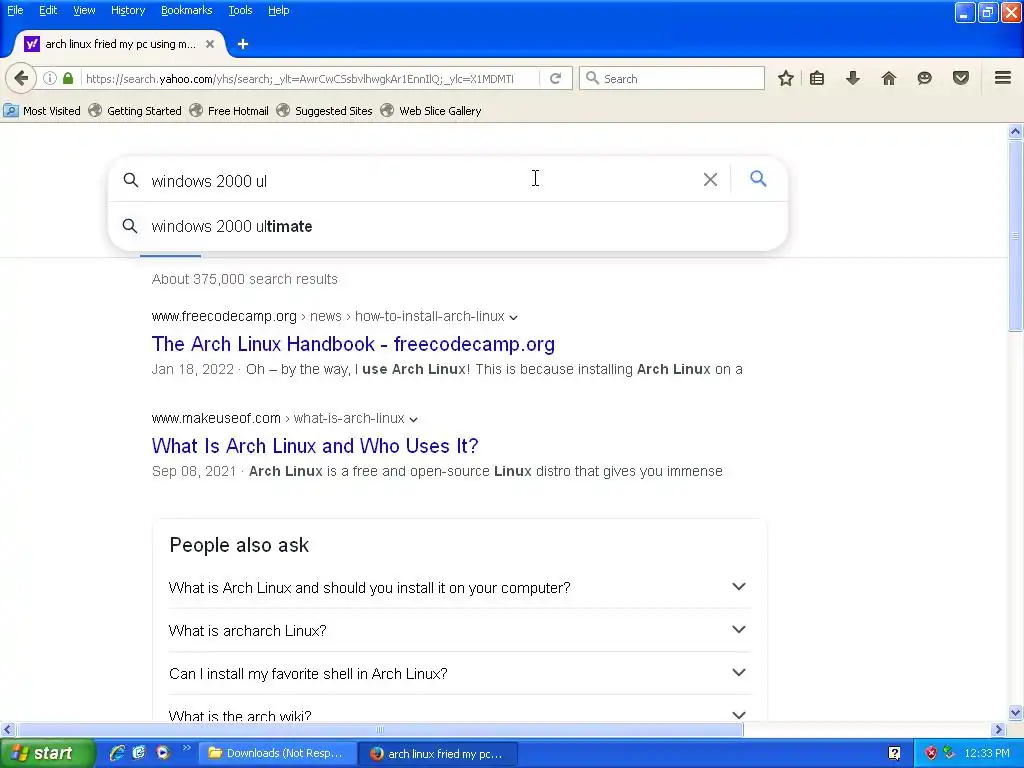Open the View menu
The height and width of the screenshot is (768, 1024).
(x=84, y=10)
